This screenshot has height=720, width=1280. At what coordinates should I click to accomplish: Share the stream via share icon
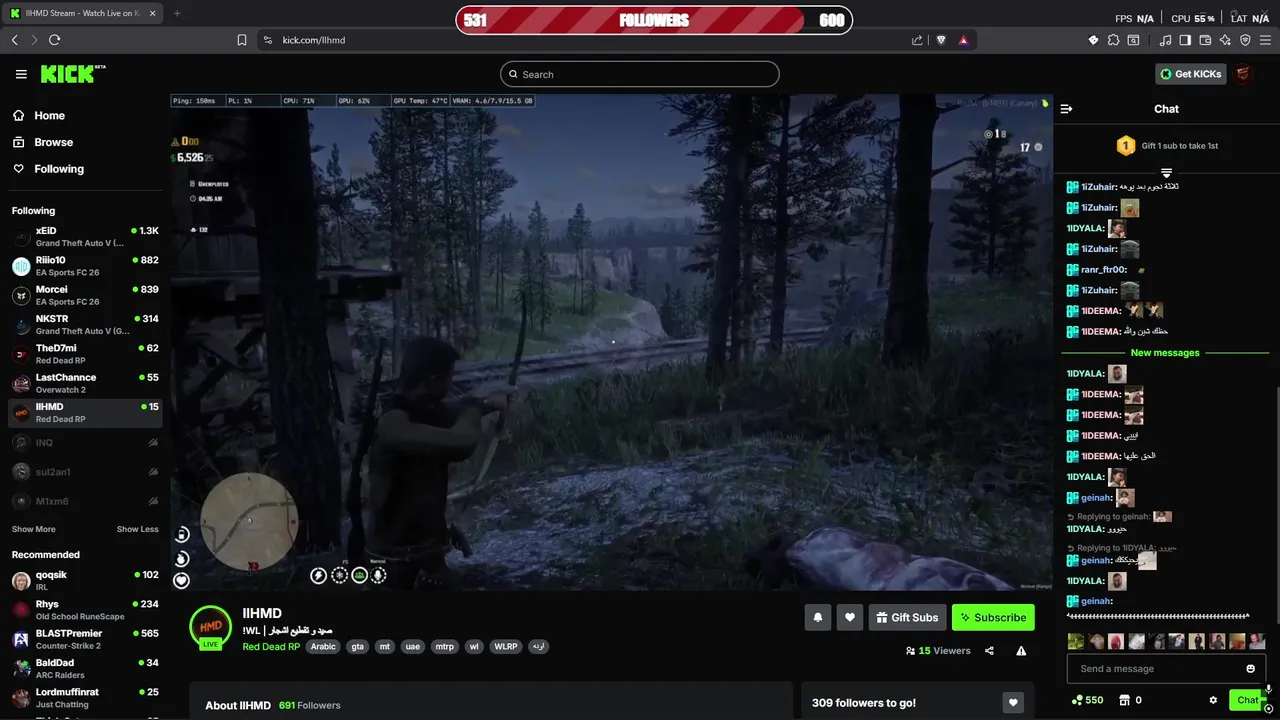tap(989, 651)
